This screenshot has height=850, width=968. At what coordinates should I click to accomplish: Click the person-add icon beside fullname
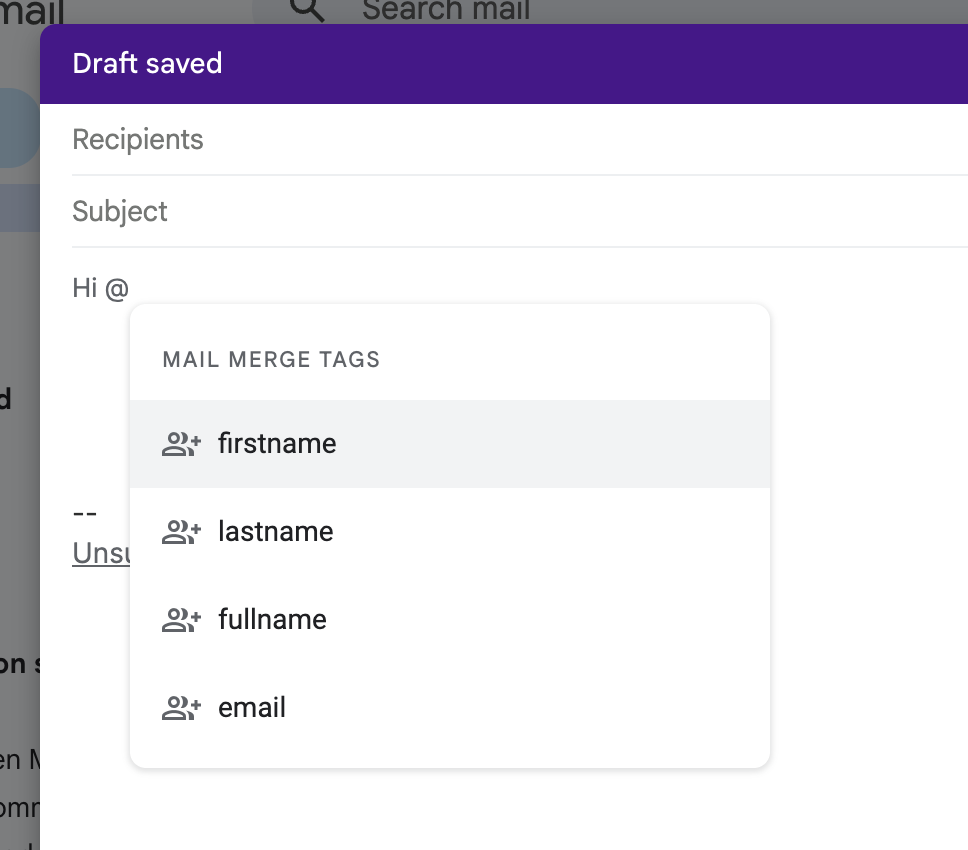tap(180, 619)
